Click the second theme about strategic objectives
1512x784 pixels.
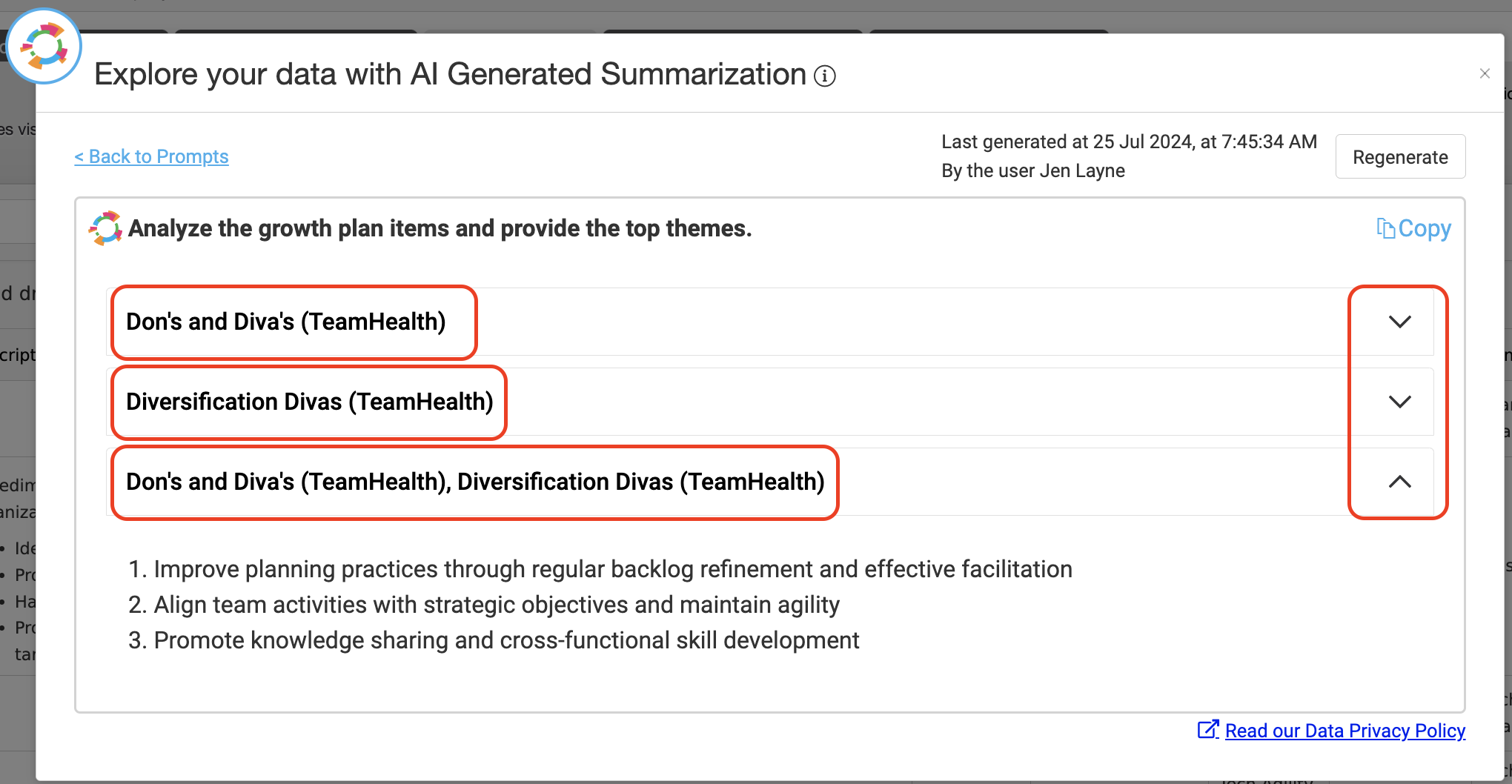coord(484,605)
